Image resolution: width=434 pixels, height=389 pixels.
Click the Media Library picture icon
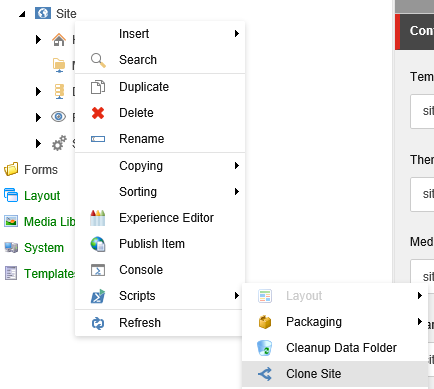tap(11, 221)
